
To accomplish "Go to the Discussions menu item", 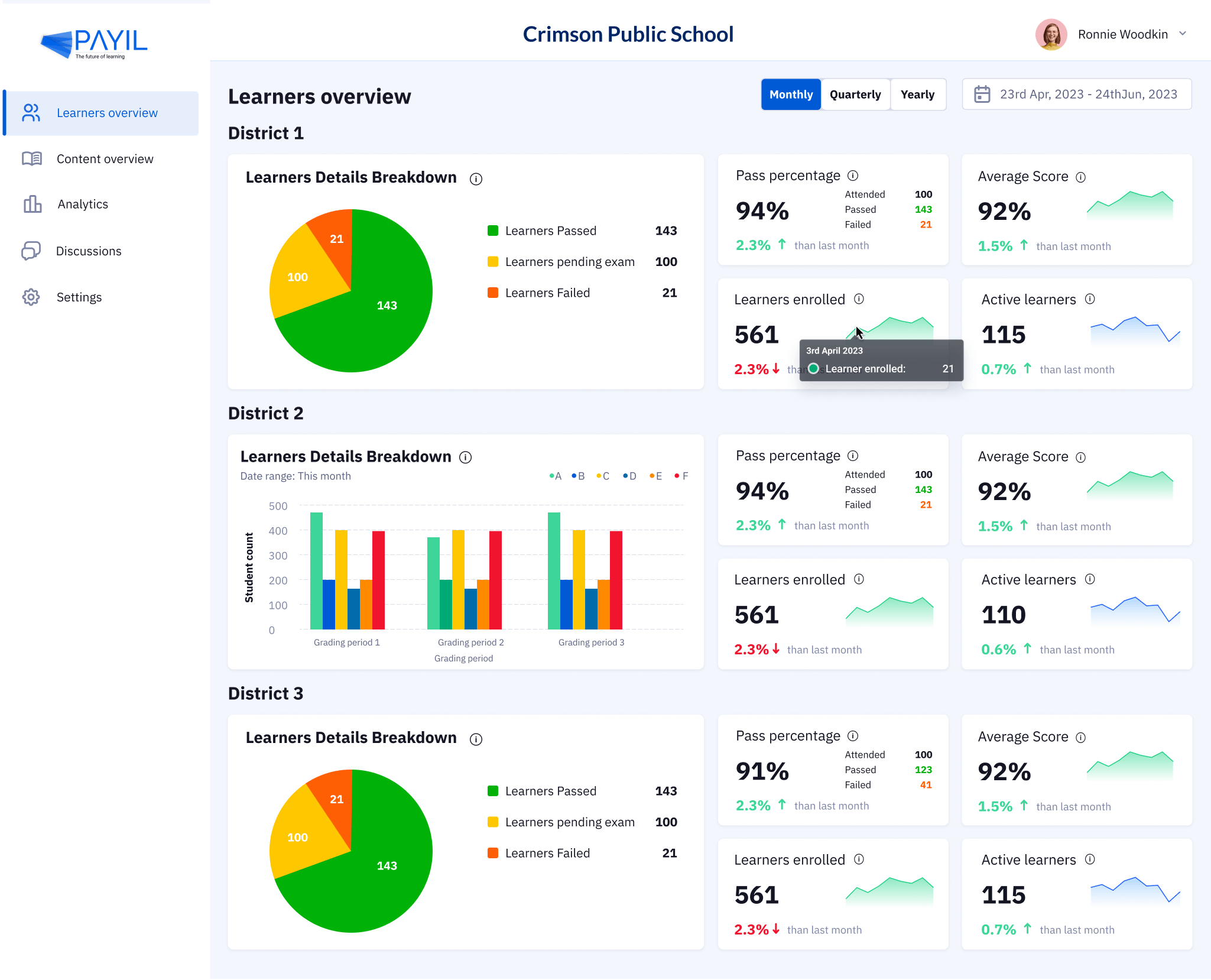I will pos(89,251).
